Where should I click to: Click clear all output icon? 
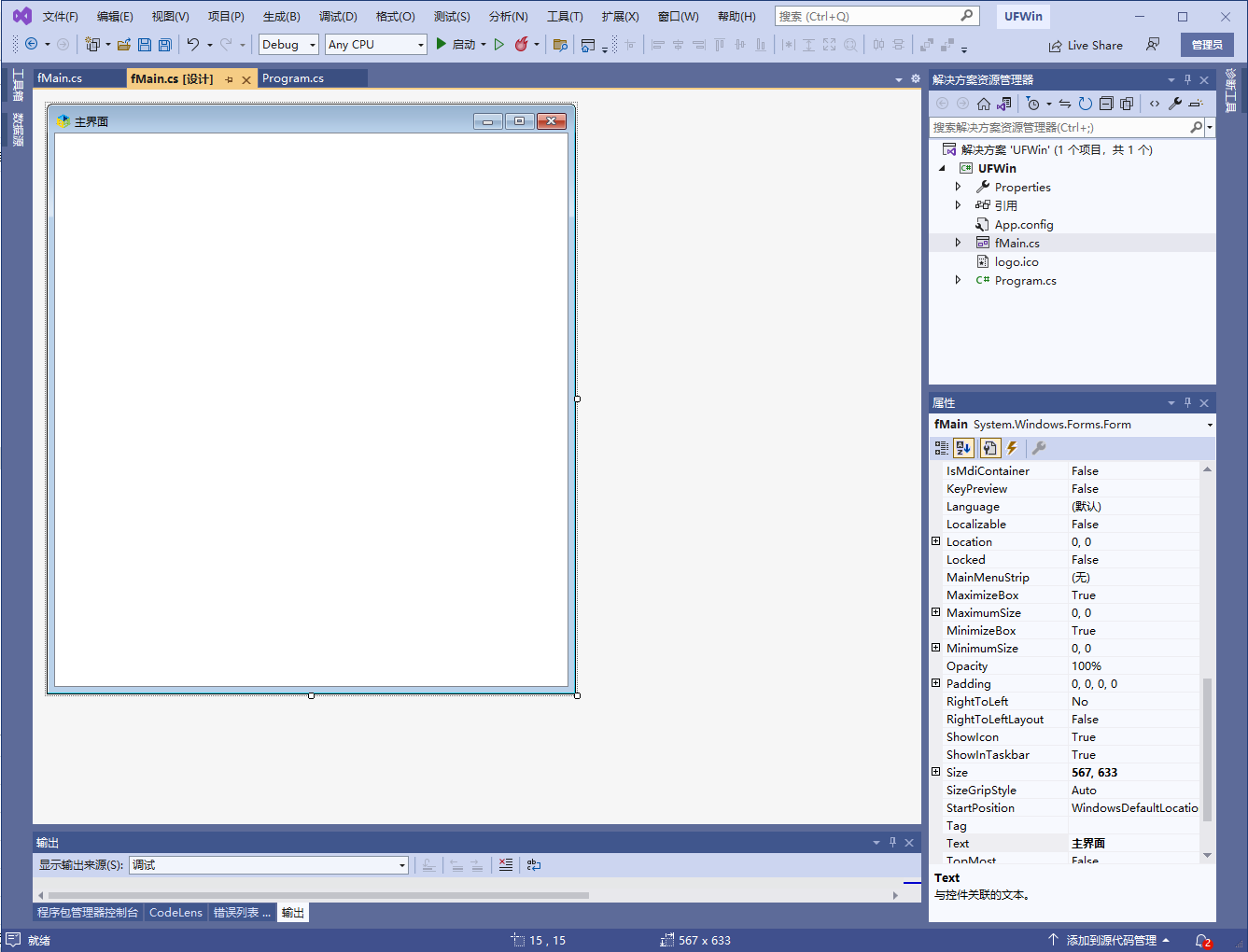(x=506, y=865)
